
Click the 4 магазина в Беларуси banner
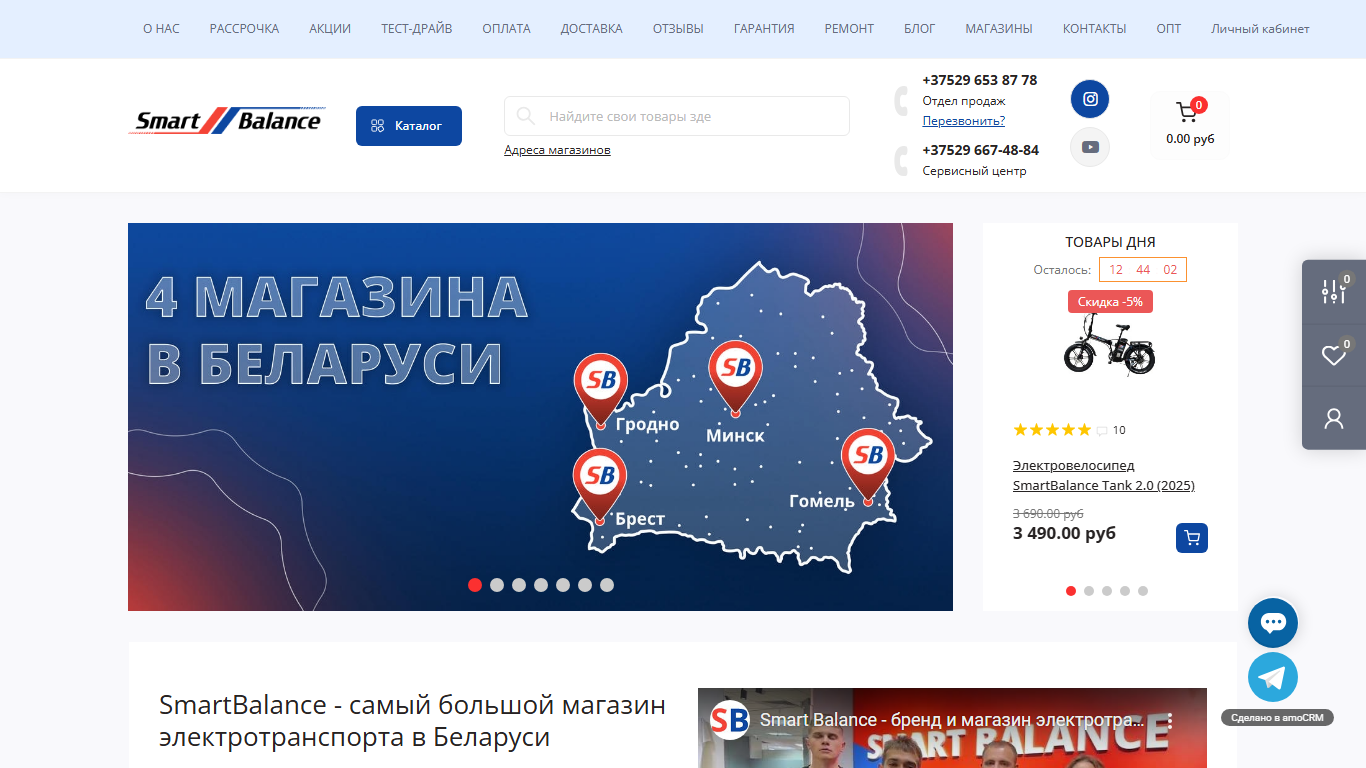click(x=540, y=417)
